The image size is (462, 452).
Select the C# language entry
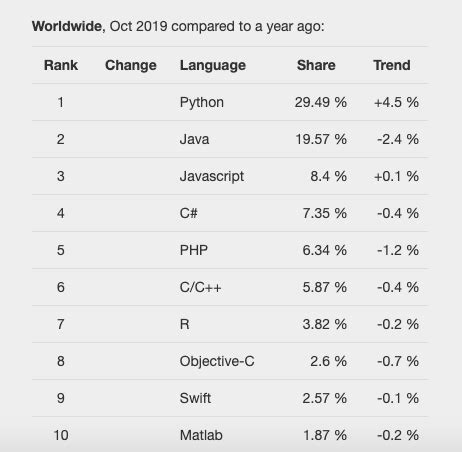(189, 213)
